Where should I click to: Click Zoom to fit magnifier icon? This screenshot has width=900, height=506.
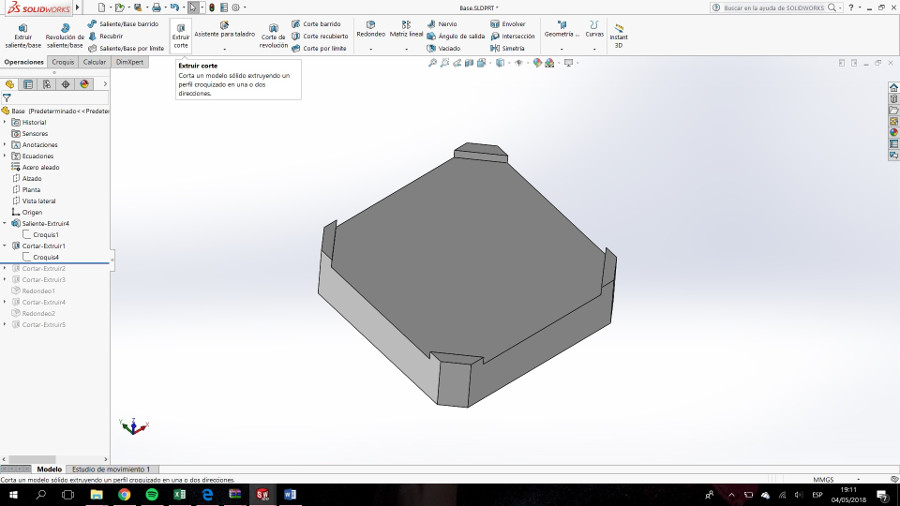(433, 63)
